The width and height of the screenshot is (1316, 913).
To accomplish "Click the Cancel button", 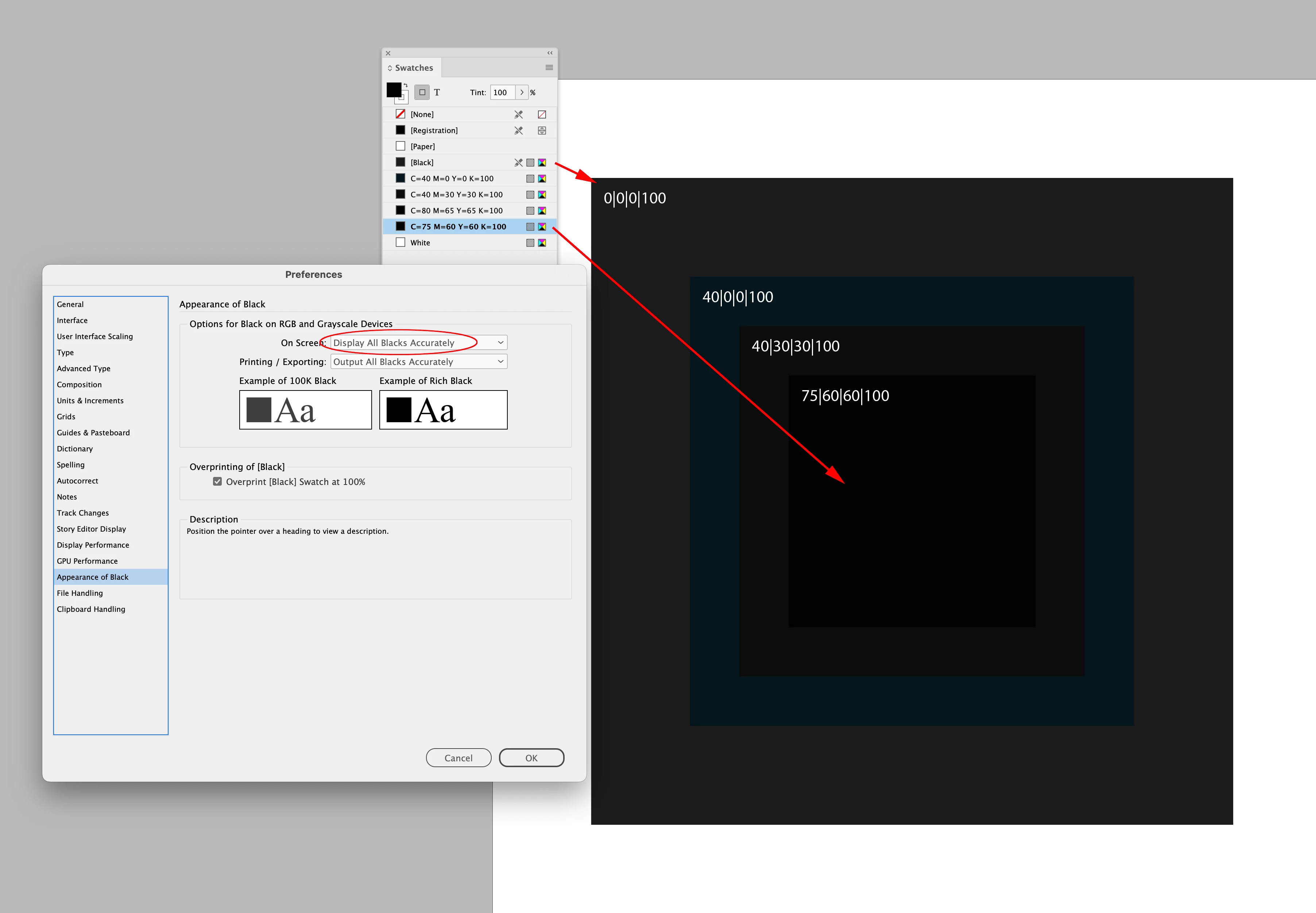I will (x=458, y=758).
